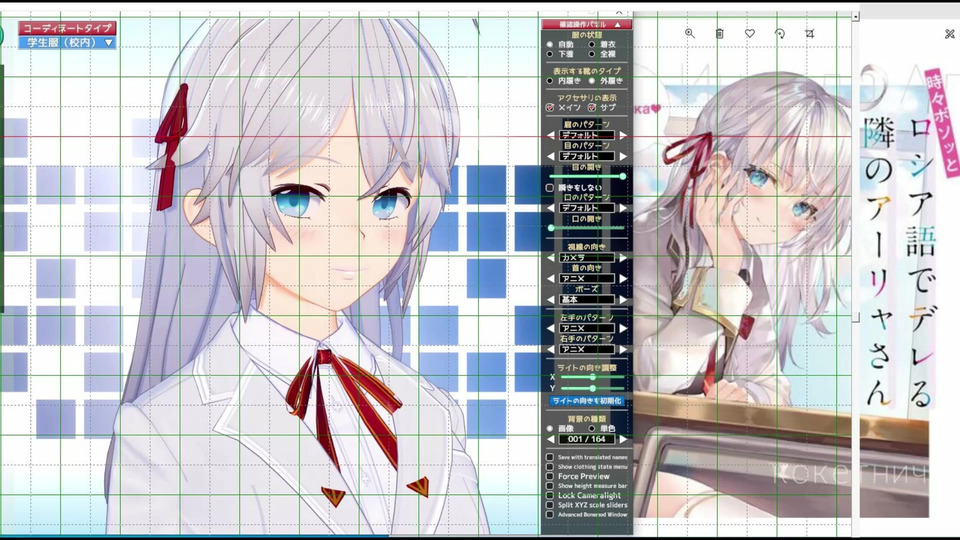
Task: Select 自動 clothing state radio
Action: click(x=550, y=44)
